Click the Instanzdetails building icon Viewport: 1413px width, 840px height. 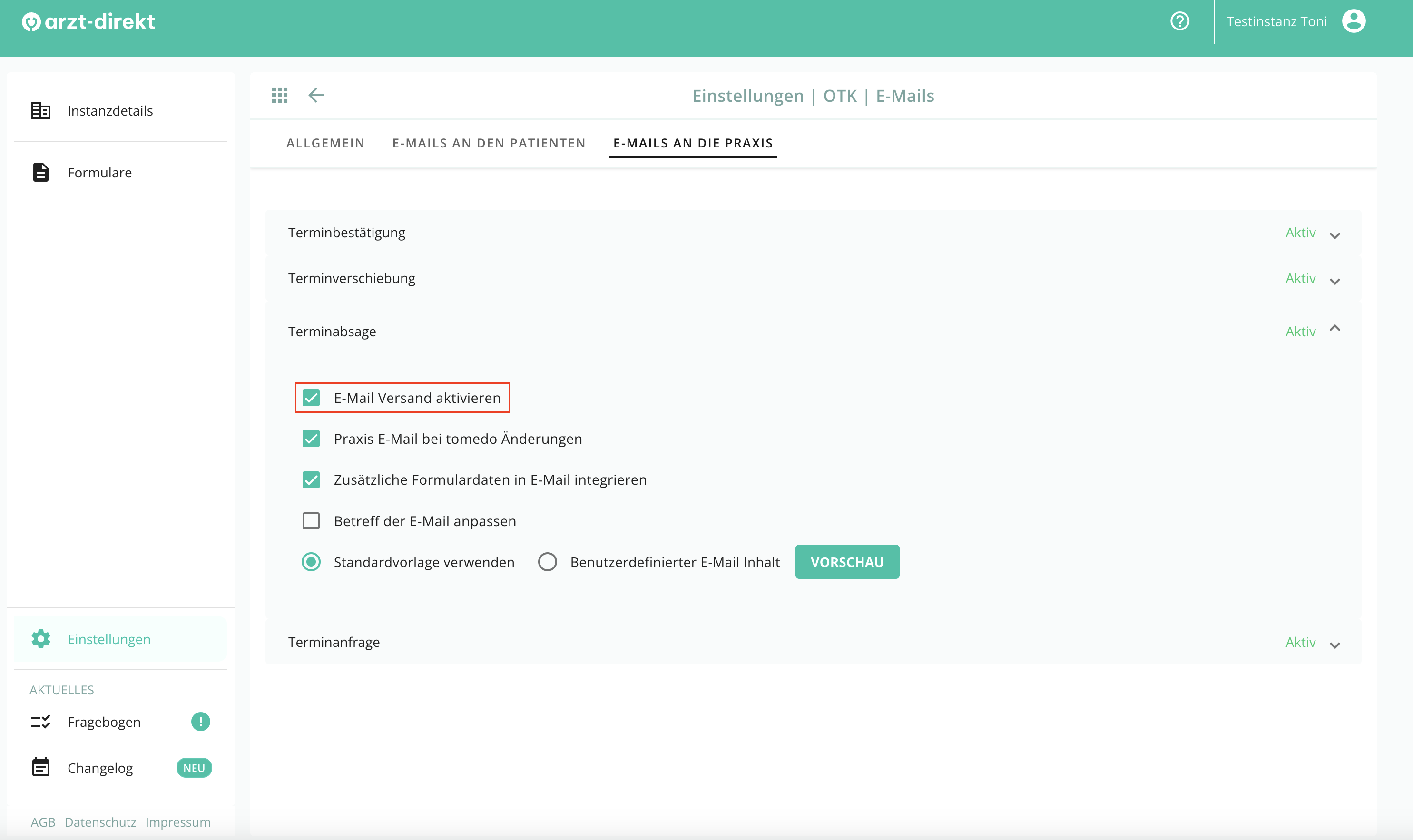(x=41, y=110)
